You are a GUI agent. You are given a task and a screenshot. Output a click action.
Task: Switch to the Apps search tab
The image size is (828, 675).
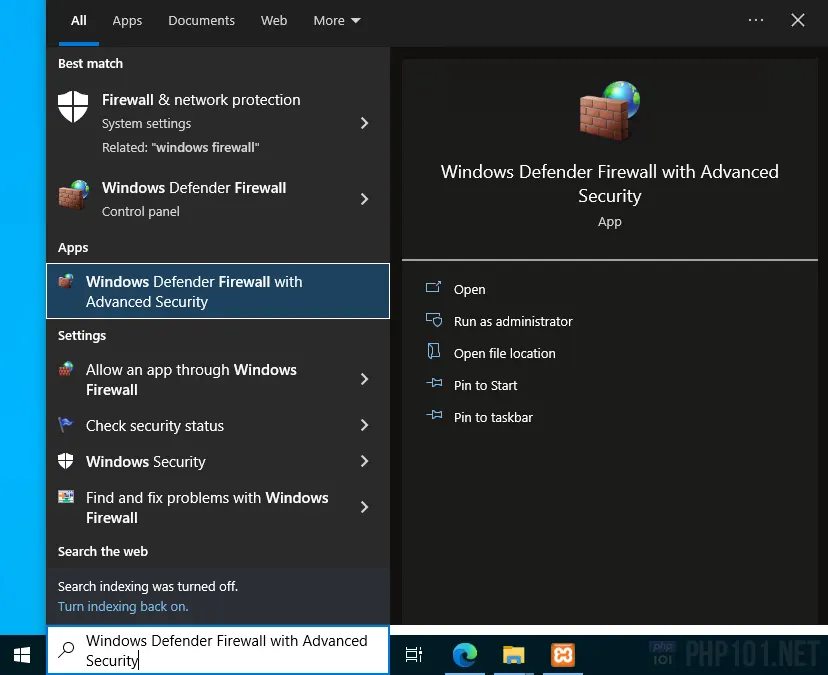(127, 20)
